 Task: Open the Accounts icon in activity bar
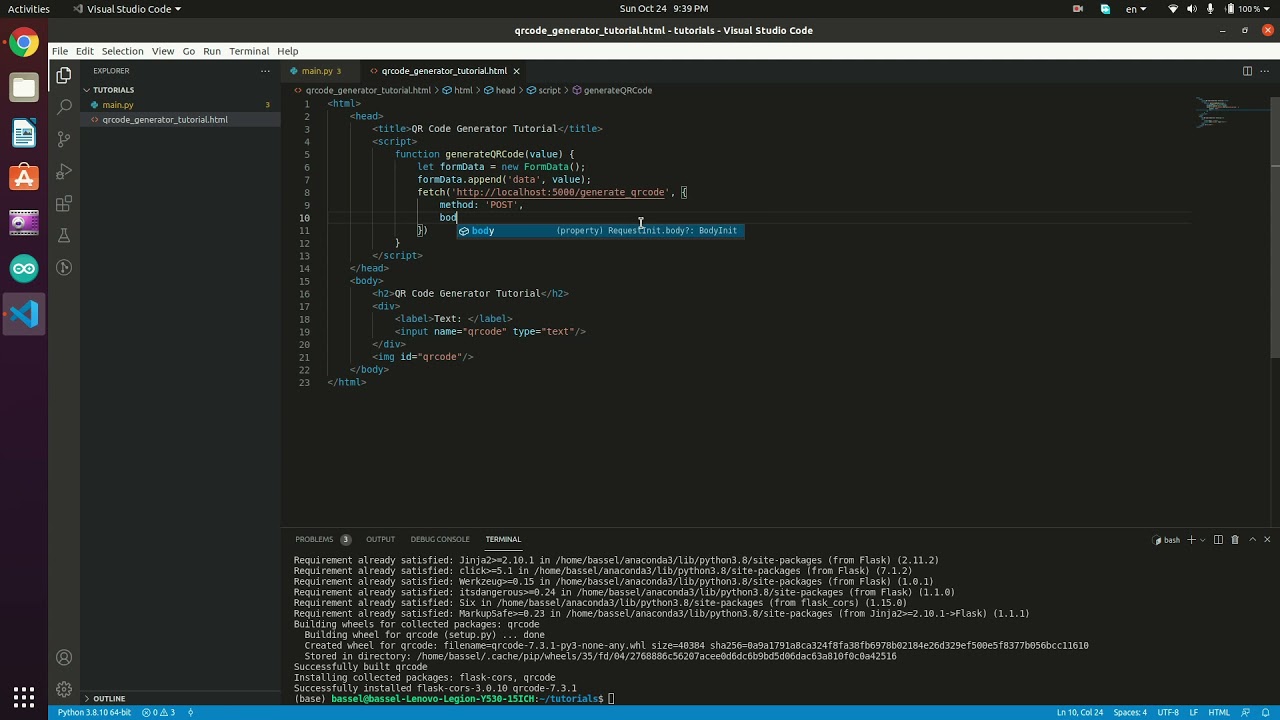tap(64, 657)
